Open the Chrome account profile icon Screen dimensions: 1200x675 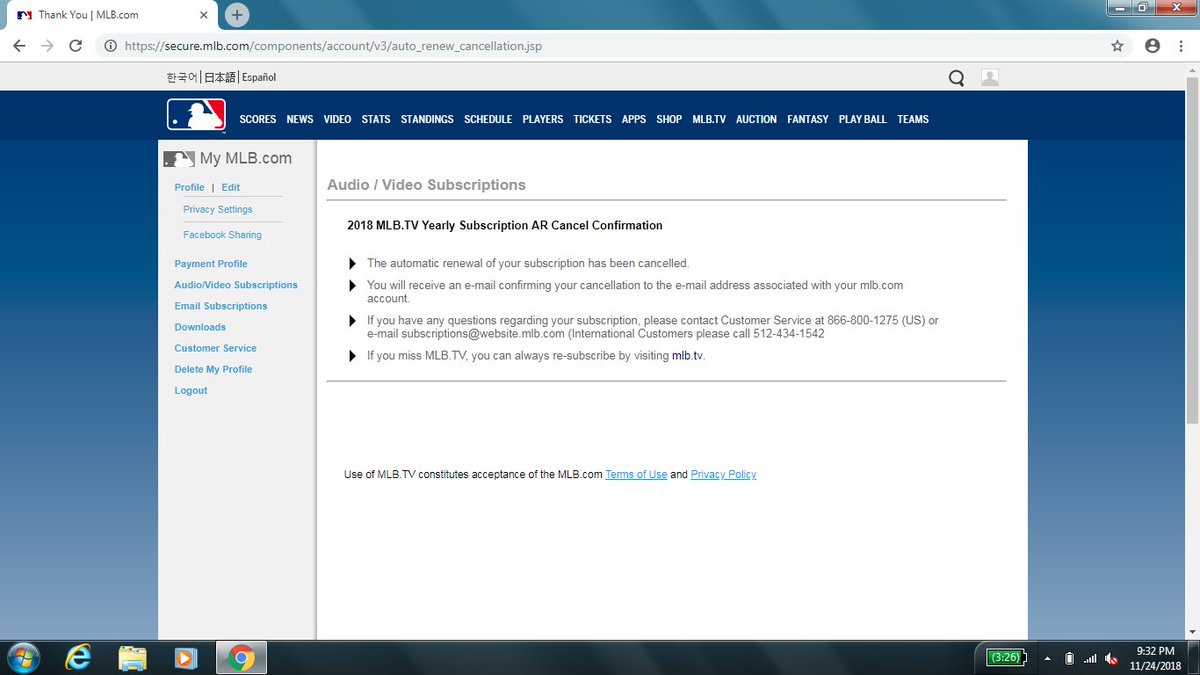pyautogui.click(x=1152, y=46)
